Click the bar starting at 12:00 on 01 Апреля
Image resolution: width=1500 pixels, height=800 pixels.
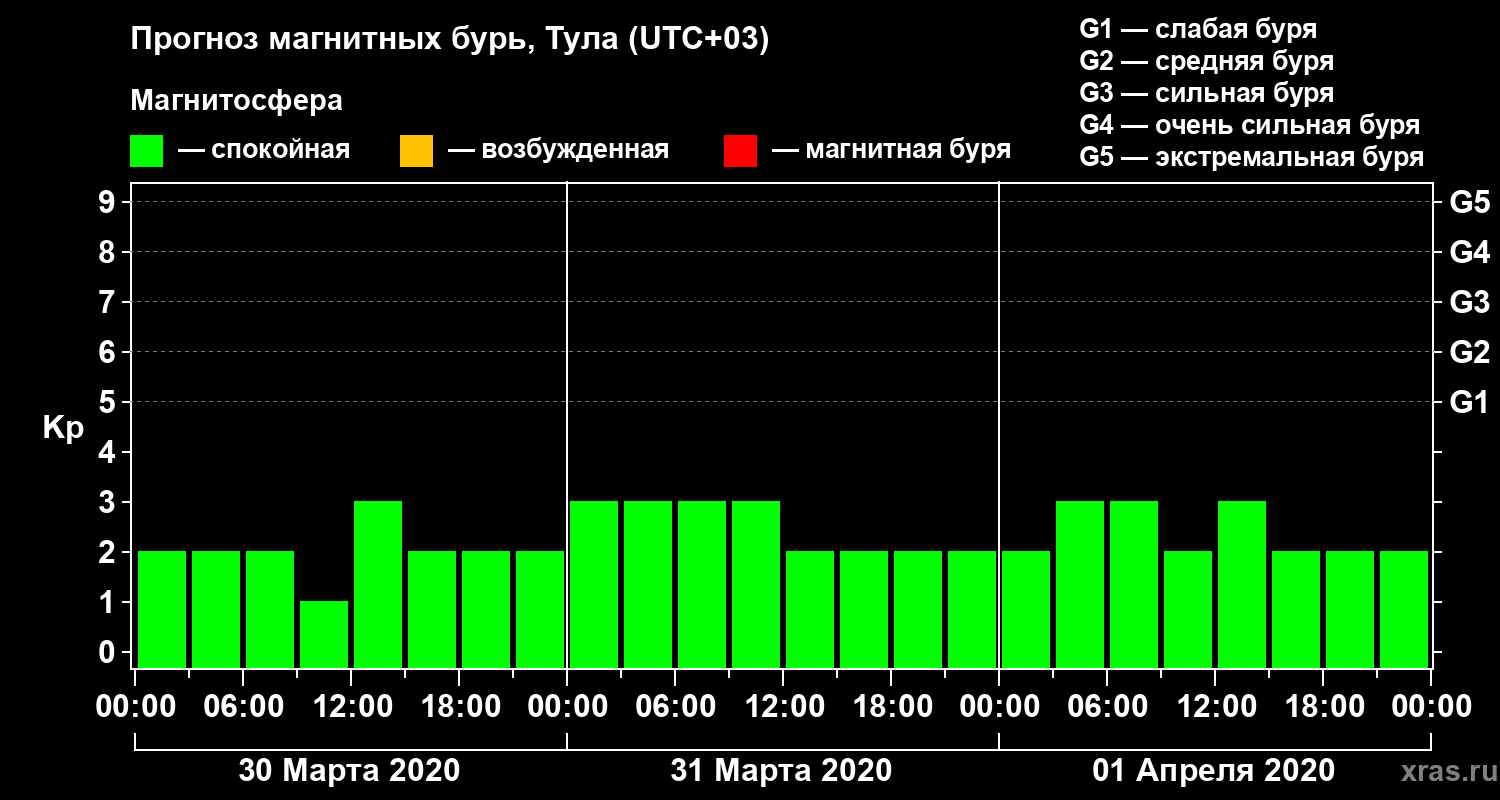coord(1242,584)
